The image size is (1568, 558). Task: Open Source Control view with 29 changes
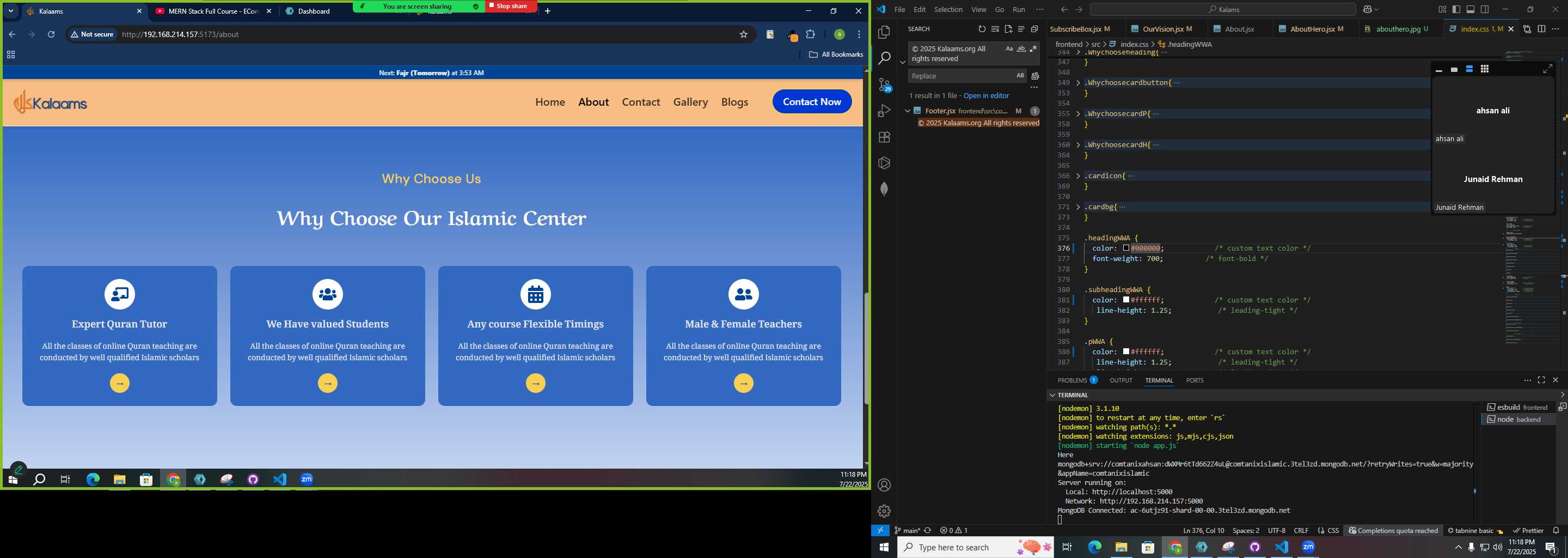click(884, 84)
